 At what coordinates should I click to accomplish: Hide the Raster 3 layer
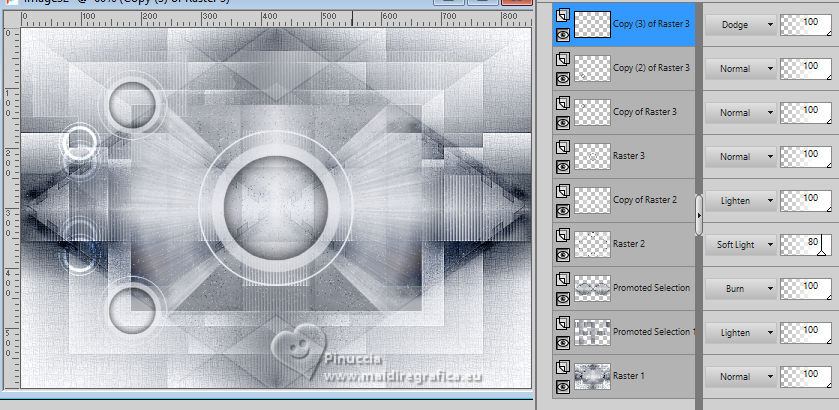click(562, 167)
